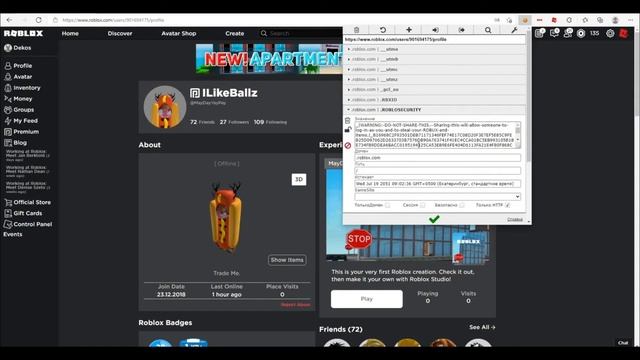Screen dimensions: 640x360
Task: Click the help link at the cookie editor bottom
Action: tap(515, 220)
